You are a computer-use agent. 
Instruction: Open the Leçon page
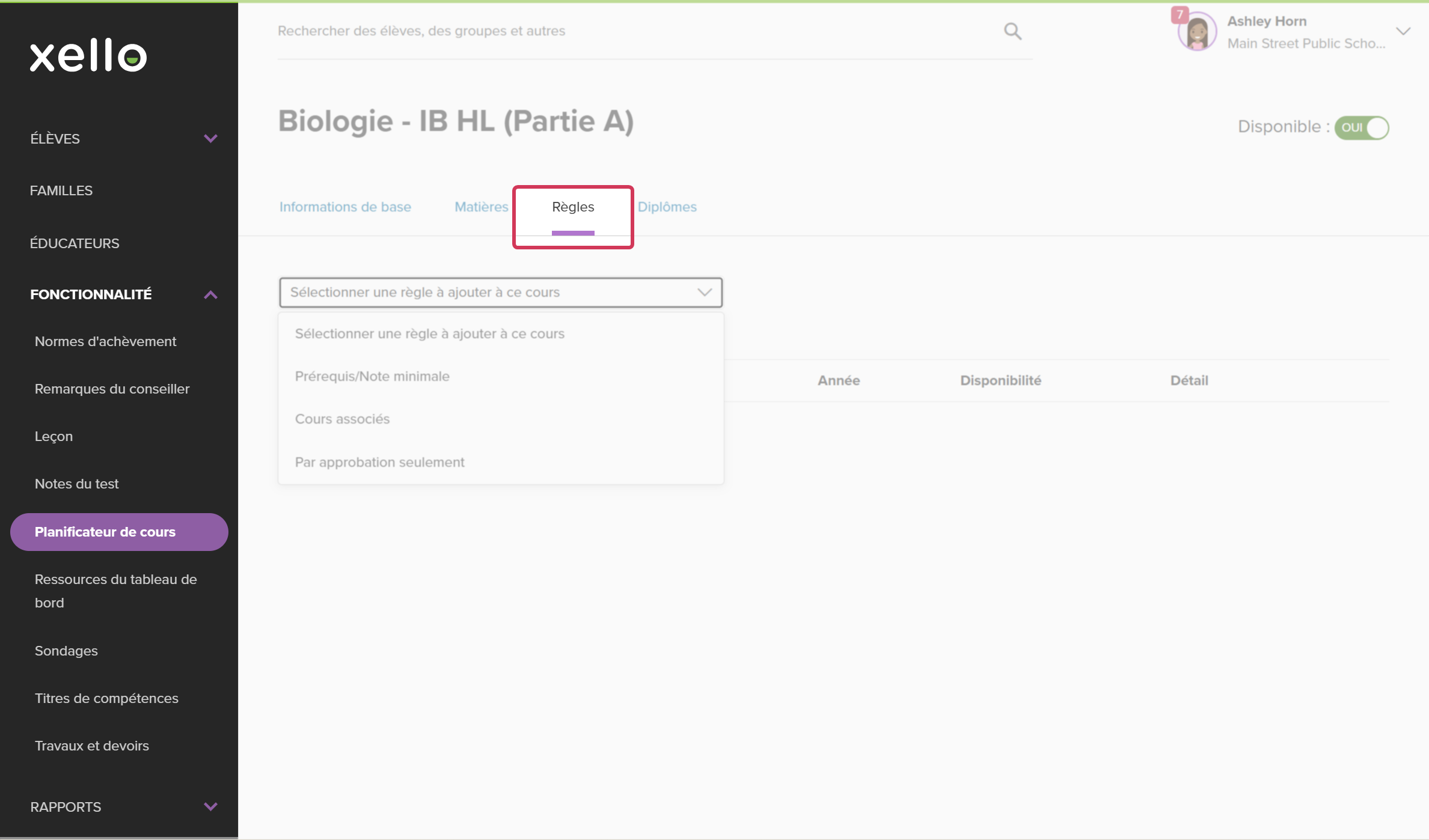[x=54, y=437]
